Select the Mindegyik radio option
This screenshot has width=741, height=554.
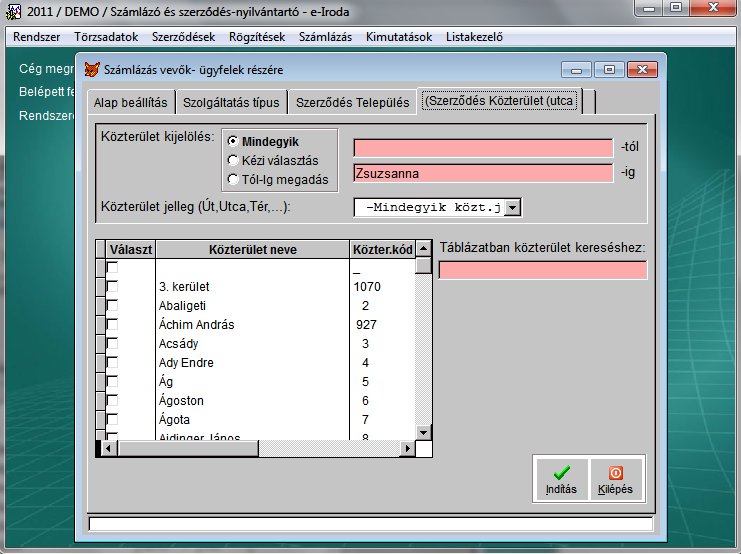click(x=233, y=142)
